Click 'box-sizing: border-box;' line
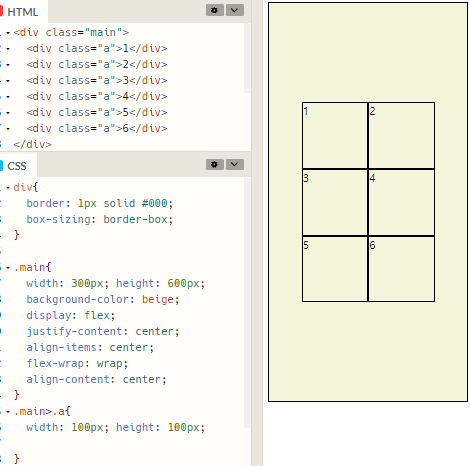The width and height of the screenshot is (470, 466). pyautogui.click(x=100, y=219)
